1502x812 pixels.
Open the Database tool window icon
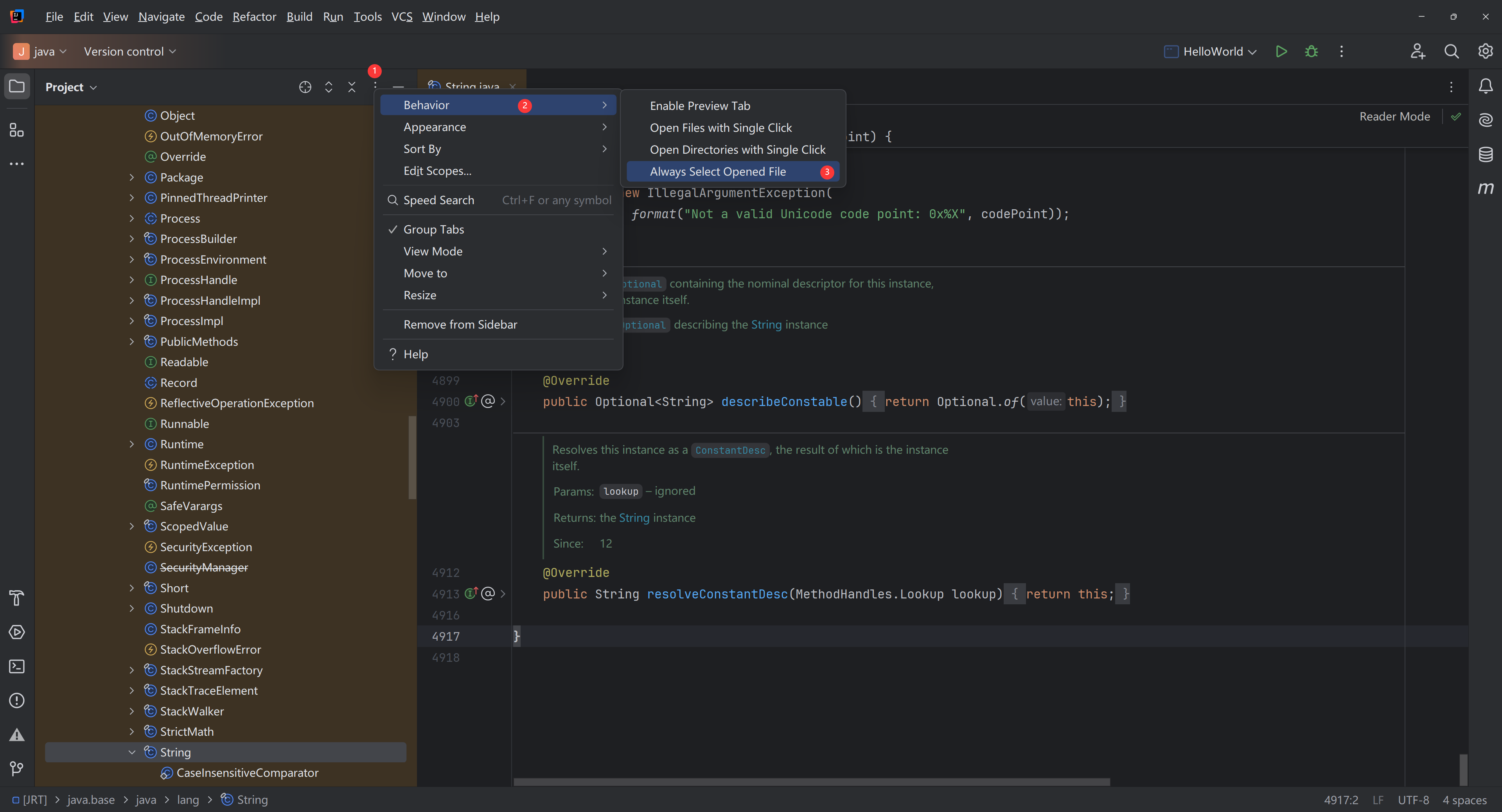click(x=1485, y=154)
